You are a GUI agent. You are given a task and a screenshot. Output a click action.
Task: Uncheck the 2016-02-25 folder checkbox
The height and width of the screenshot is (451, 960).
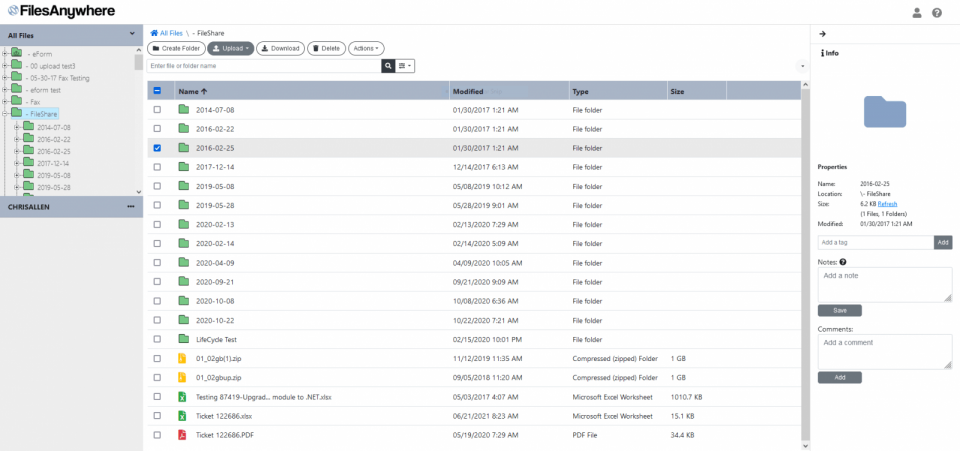point(157,148)
